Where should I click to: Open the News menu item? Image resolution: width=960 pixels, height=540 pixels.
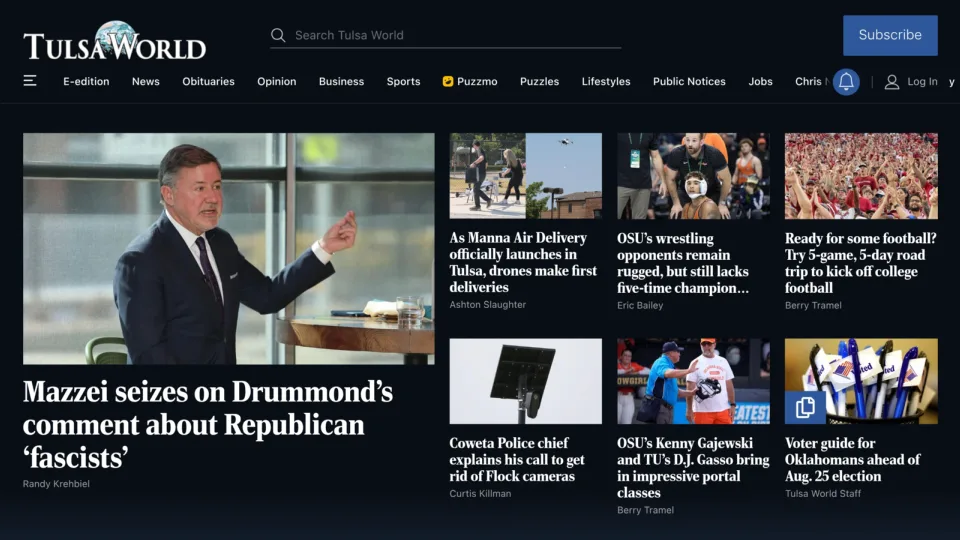point(146,81)
